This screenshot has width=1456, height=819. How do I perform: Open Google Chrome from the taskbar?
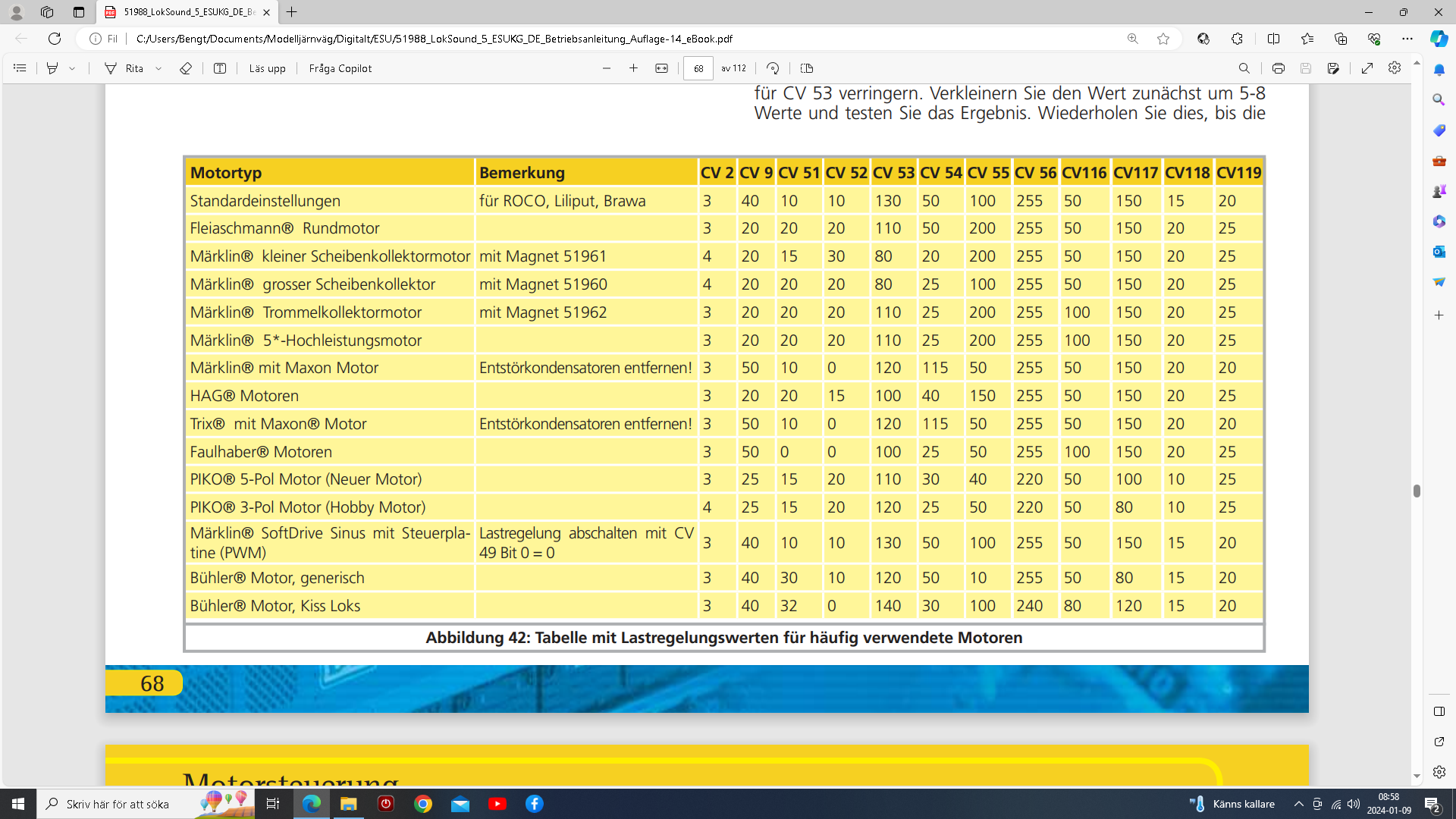pos(423,804)
